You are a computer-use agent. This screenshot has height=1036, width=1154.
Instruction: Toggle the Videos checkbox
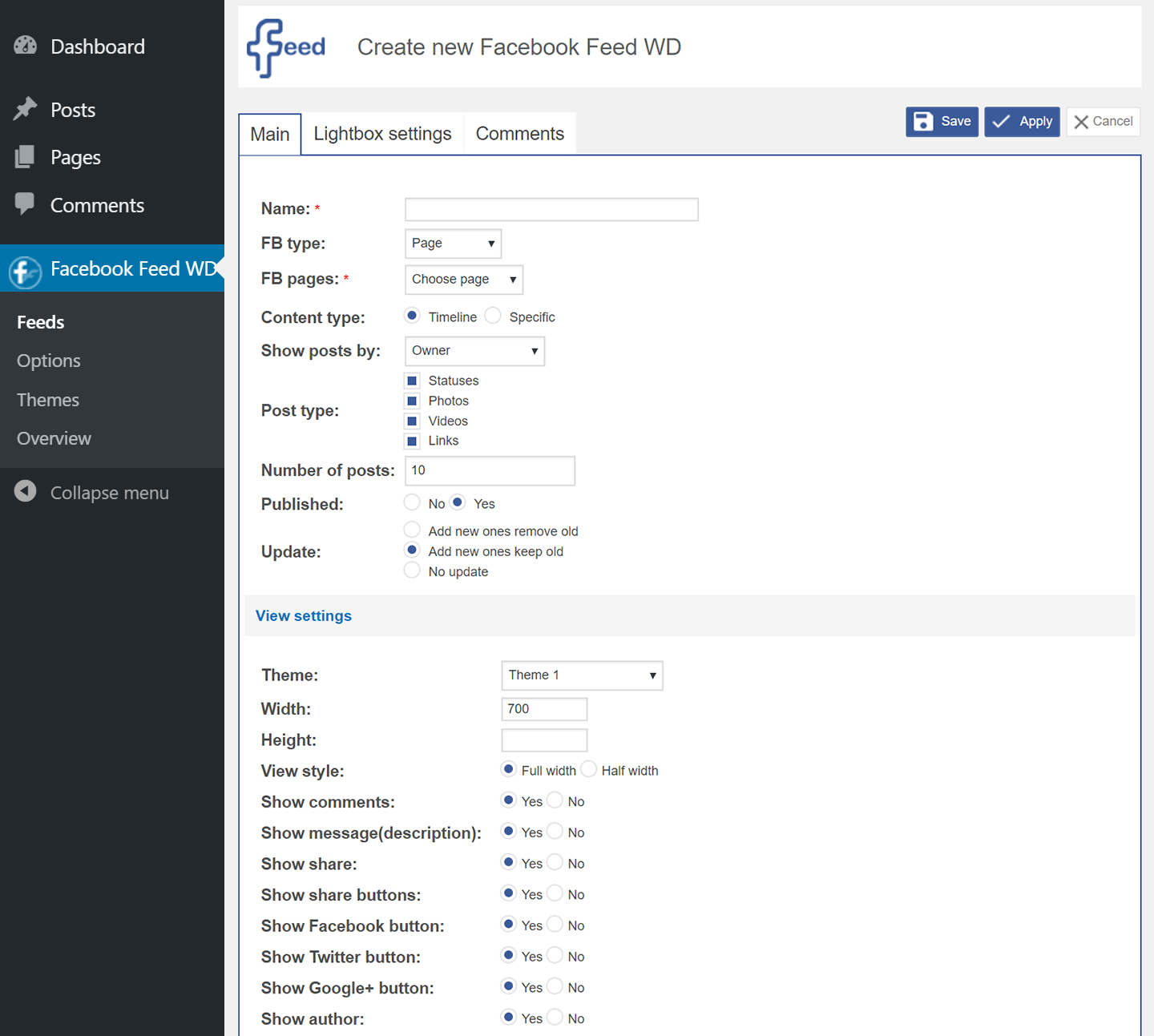tap(412, 421)
